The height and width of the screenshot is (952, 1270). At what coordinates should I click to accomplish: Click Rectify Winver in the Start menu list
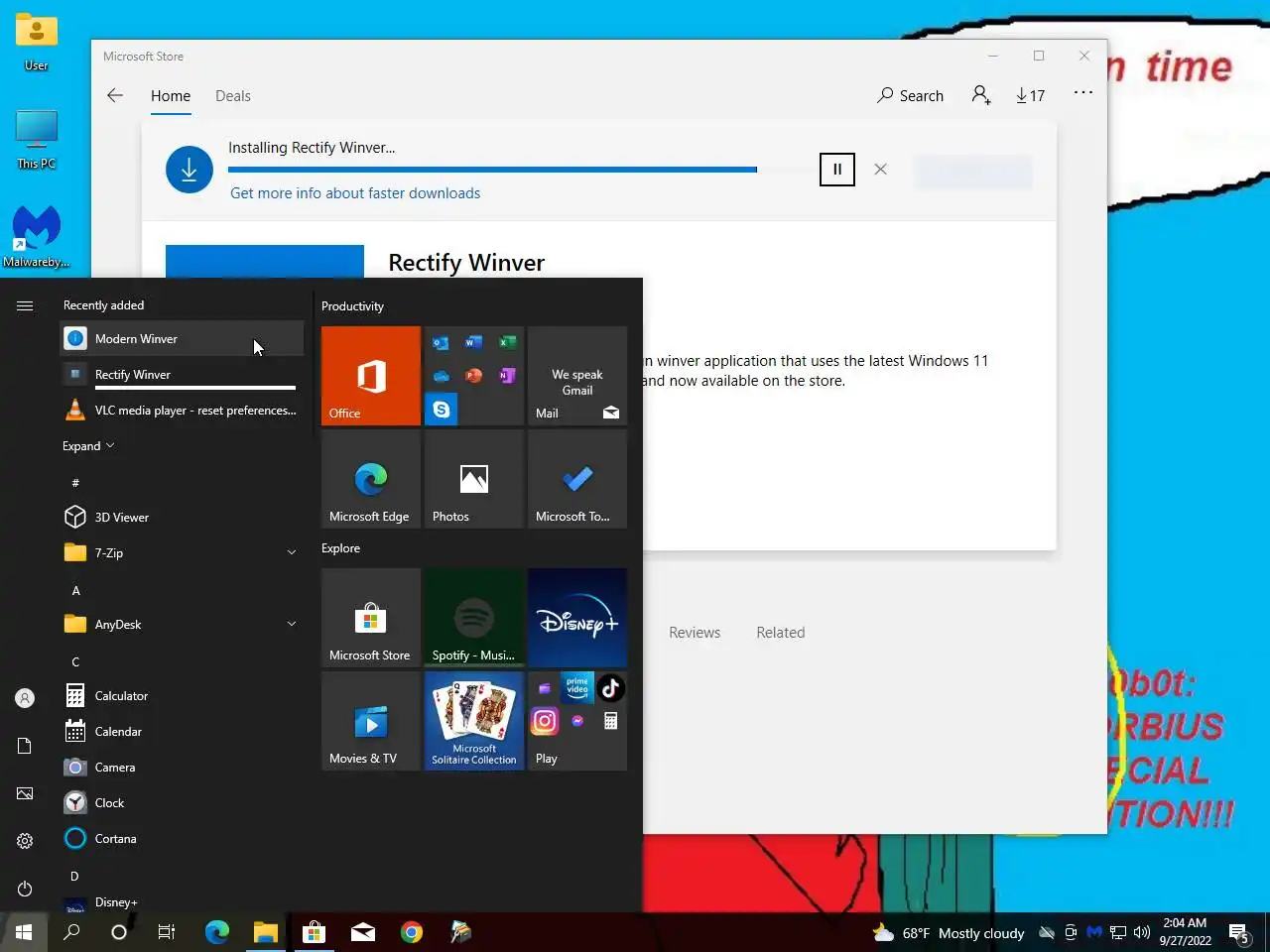point(182,375)
